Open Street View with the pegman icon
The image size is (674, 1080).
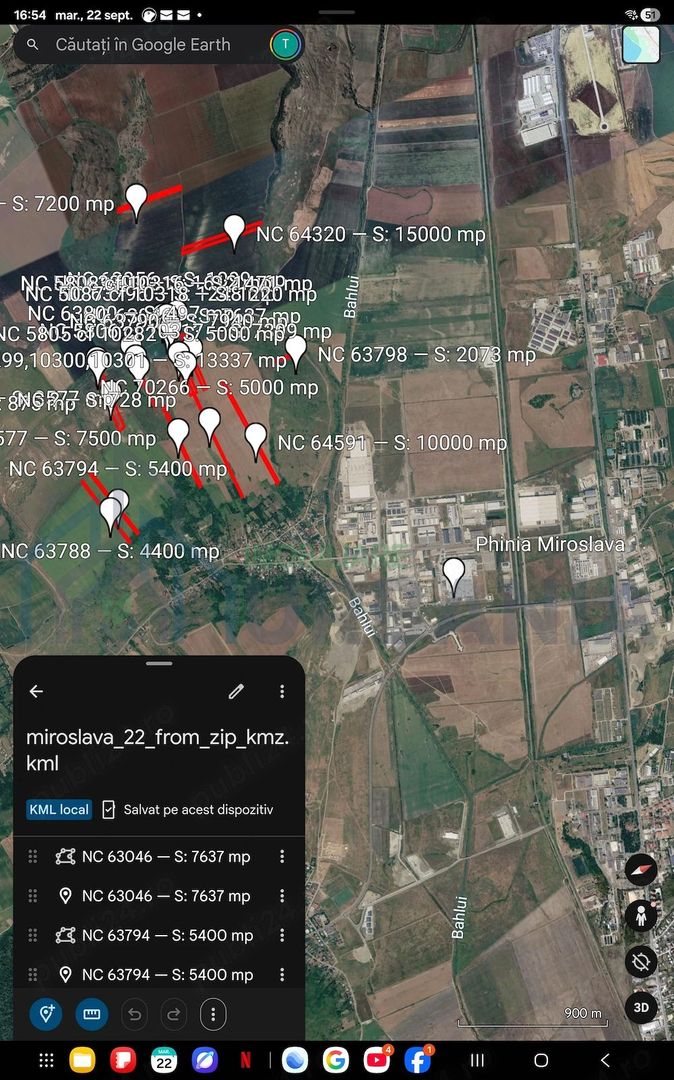point(641,916)
